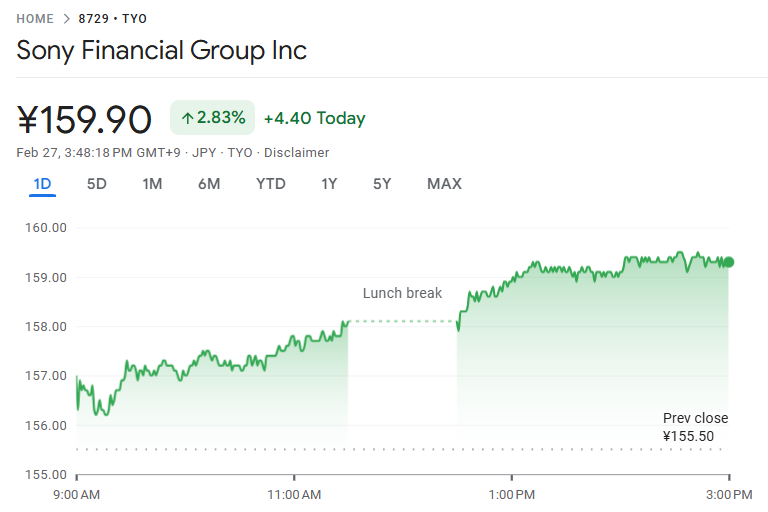
Task: Click the green end-point dot on the chart
Action: pos(729,262)
